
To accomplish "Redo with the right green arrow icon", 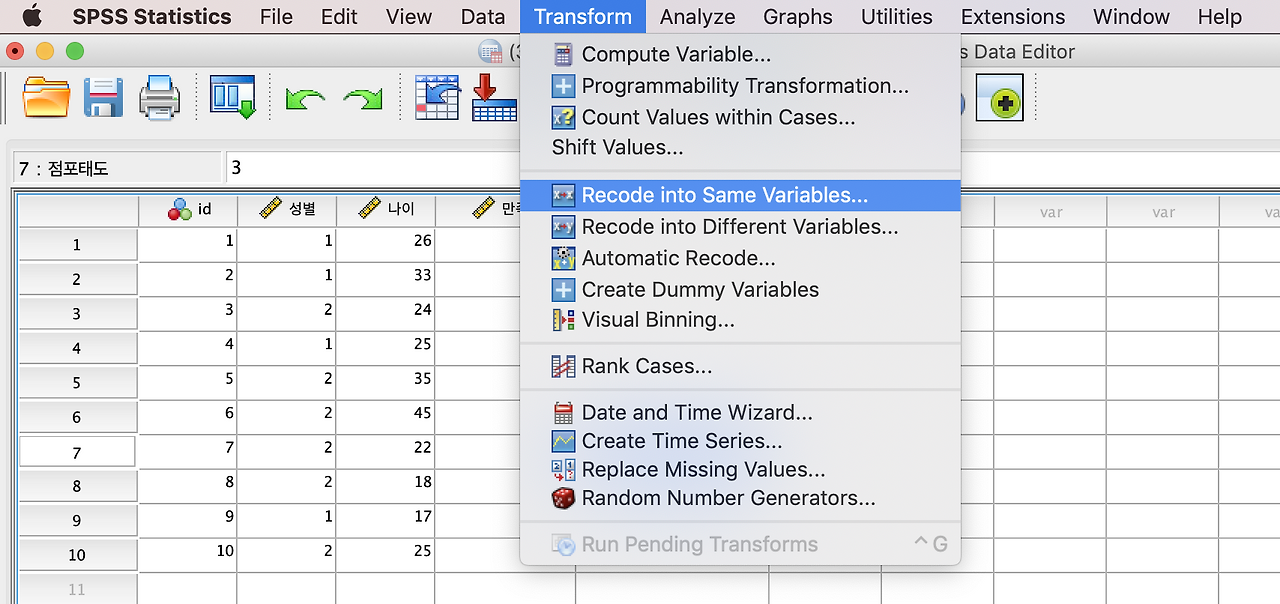I will pyautogui.click(x=363, y=98).
